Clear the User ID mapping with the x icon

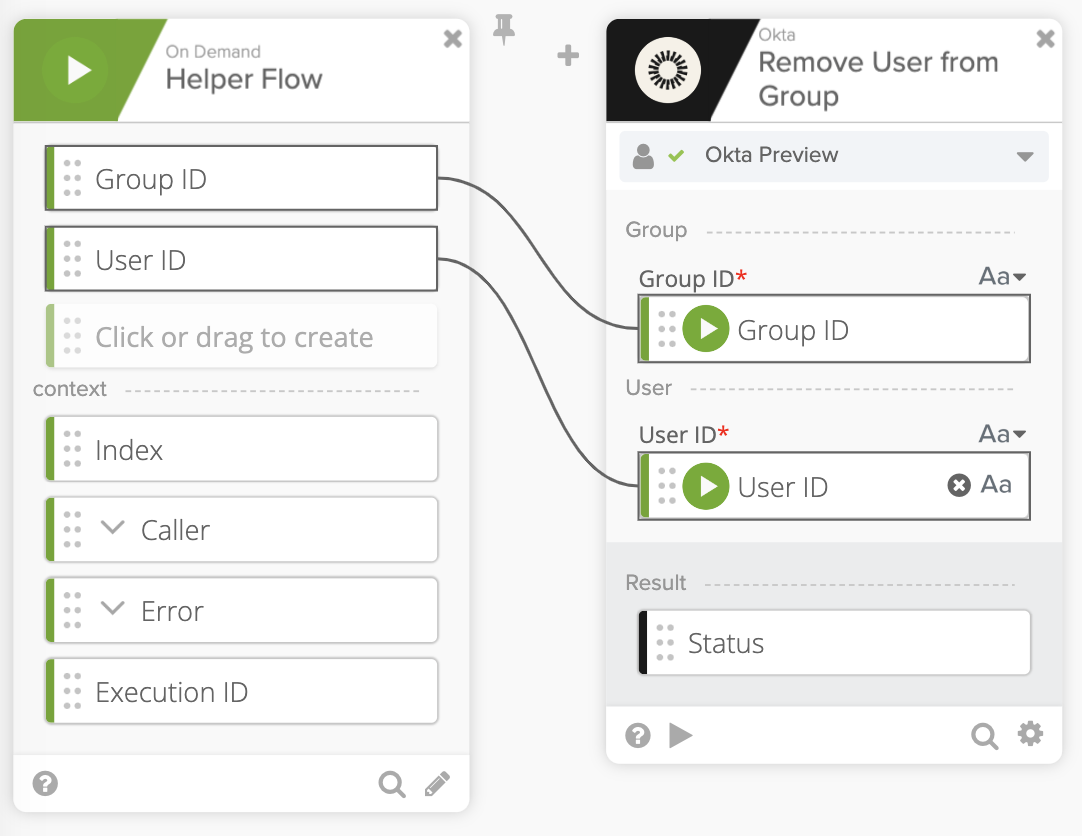(958, 486)
